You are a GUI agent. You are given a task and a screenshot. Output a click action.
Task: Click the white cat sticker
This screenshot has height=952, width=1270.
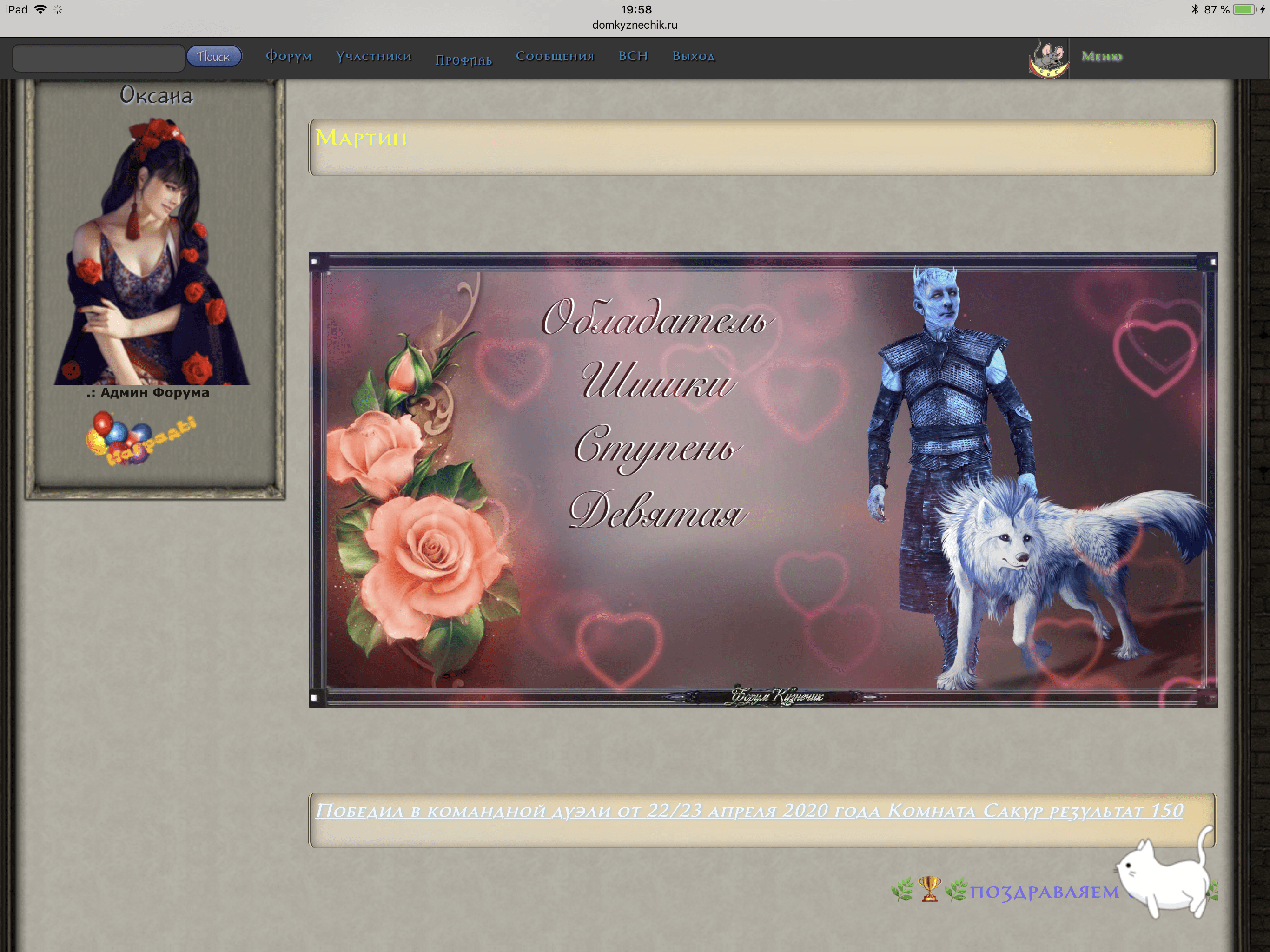click(x=1165, y=873)
